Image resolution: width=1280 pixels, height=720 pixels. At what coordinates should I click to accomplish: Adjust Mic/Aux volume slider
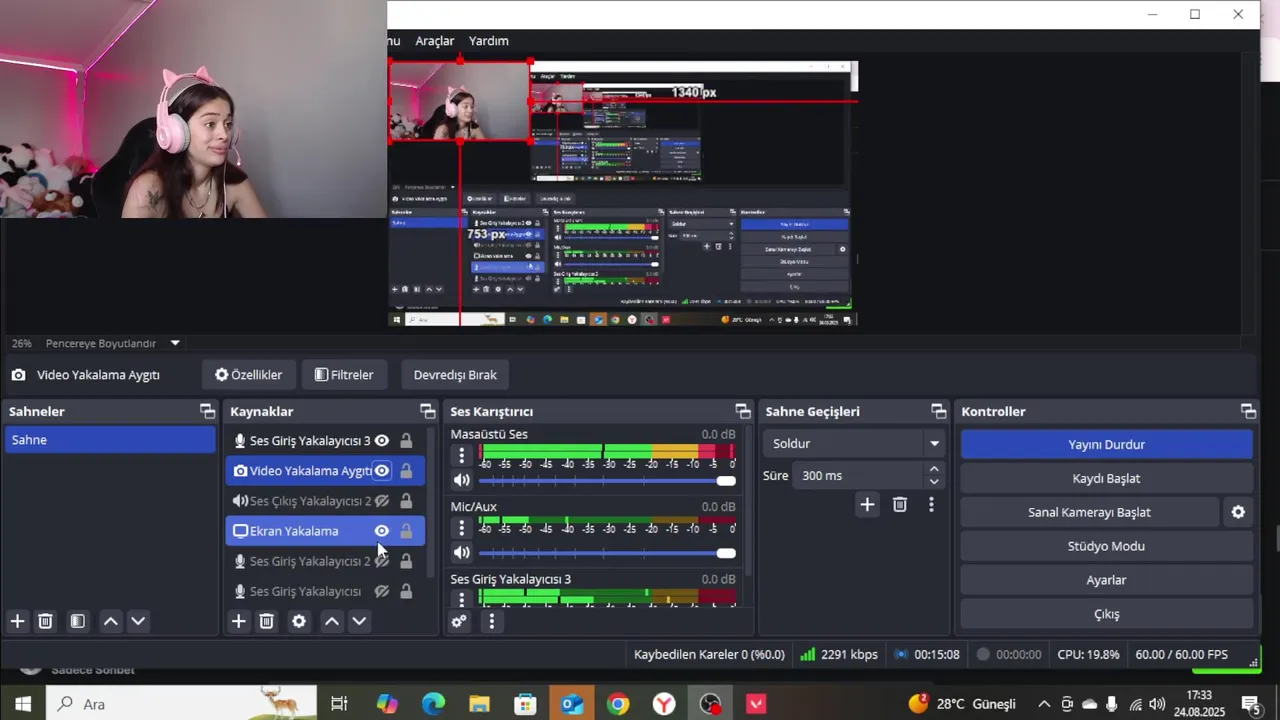tap(607, 553)
